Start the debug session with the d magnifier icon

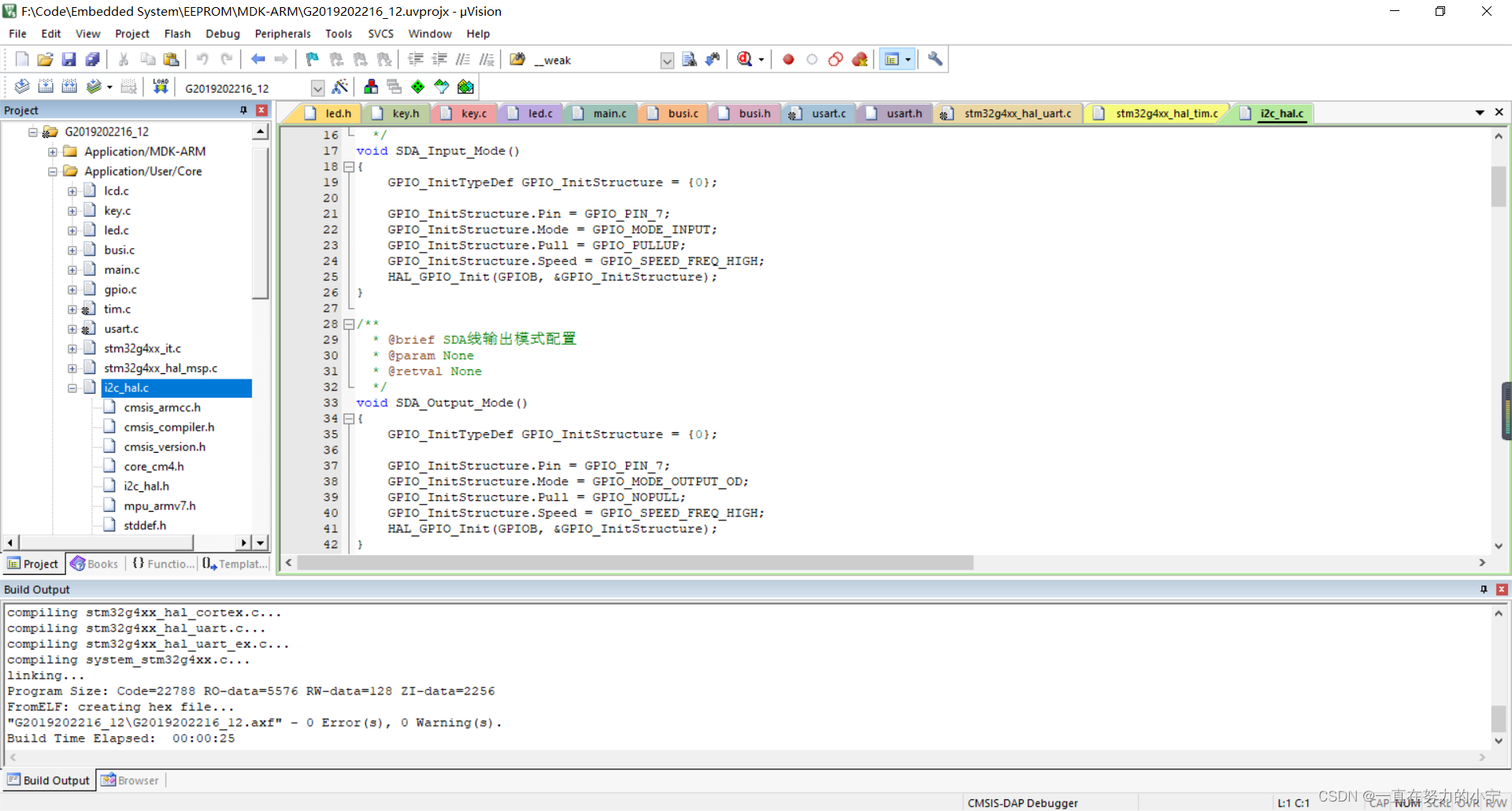point(745,60)
